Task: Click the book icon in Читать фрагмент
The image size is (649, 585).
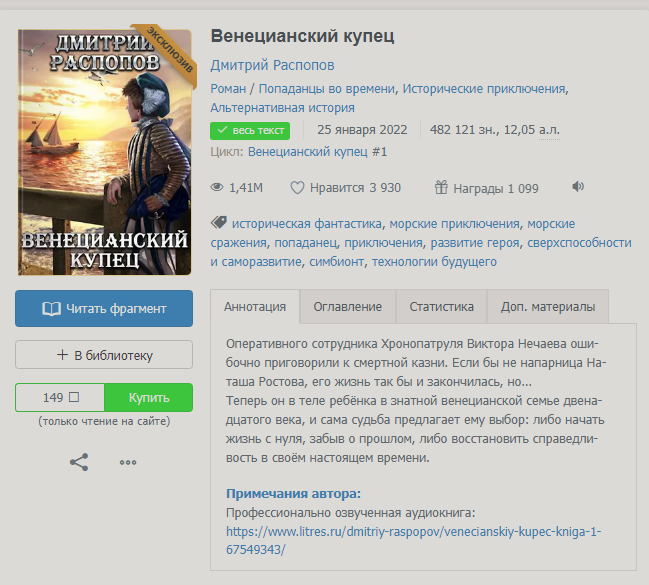Action: (51, 309)
